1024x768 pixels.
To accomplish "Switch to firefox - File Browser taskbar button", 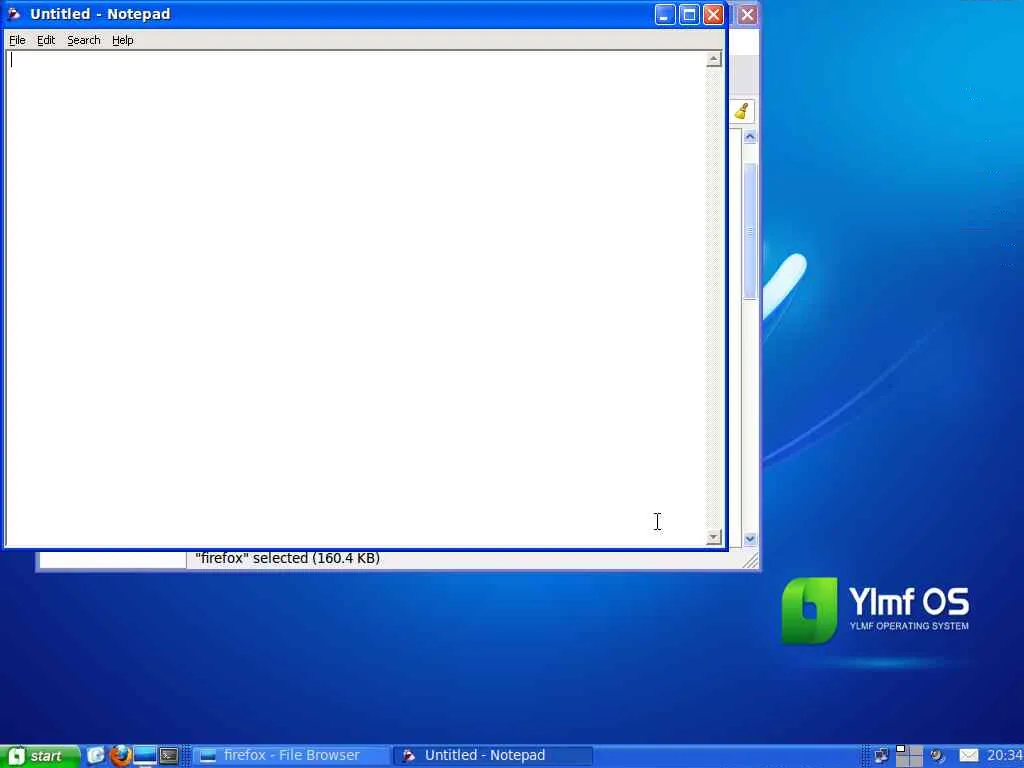I will (x=291, y=756).
